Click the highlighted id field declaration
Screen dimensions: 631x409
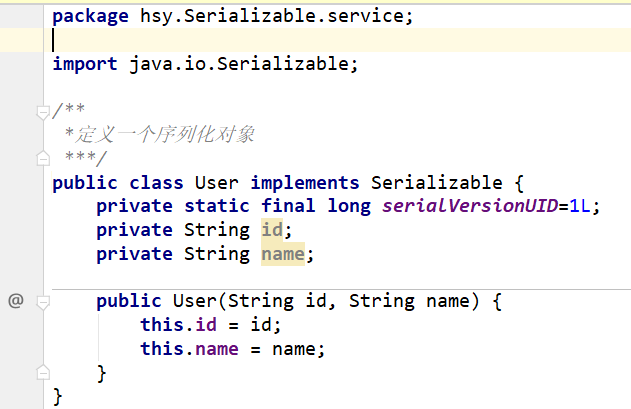271,230
